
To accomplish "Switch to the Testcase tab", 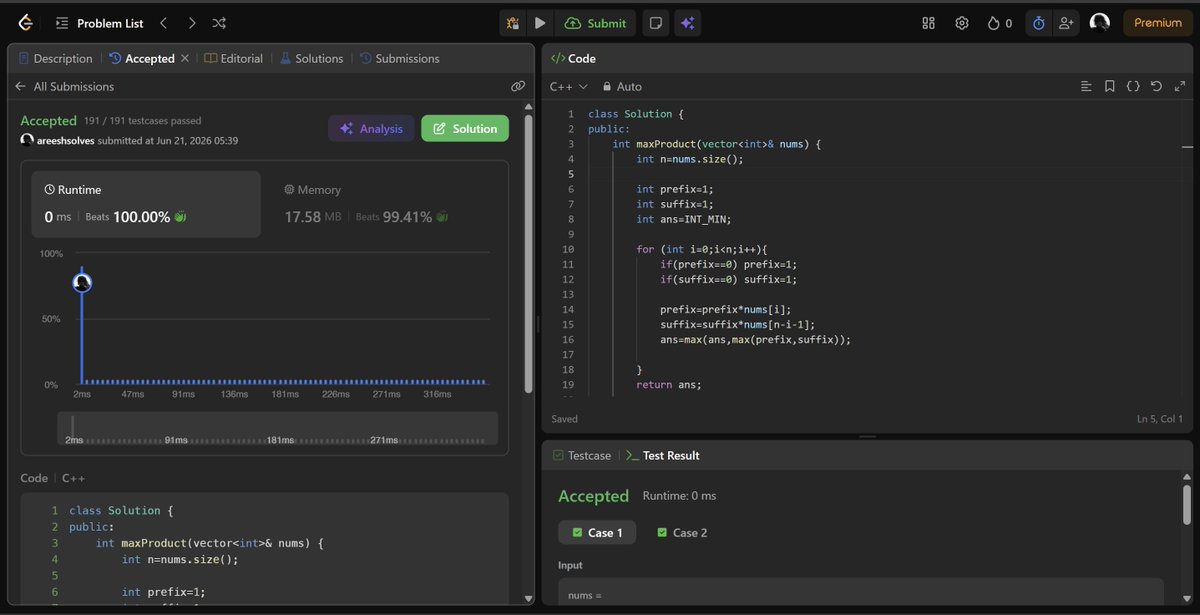I will tap(582, 455).
